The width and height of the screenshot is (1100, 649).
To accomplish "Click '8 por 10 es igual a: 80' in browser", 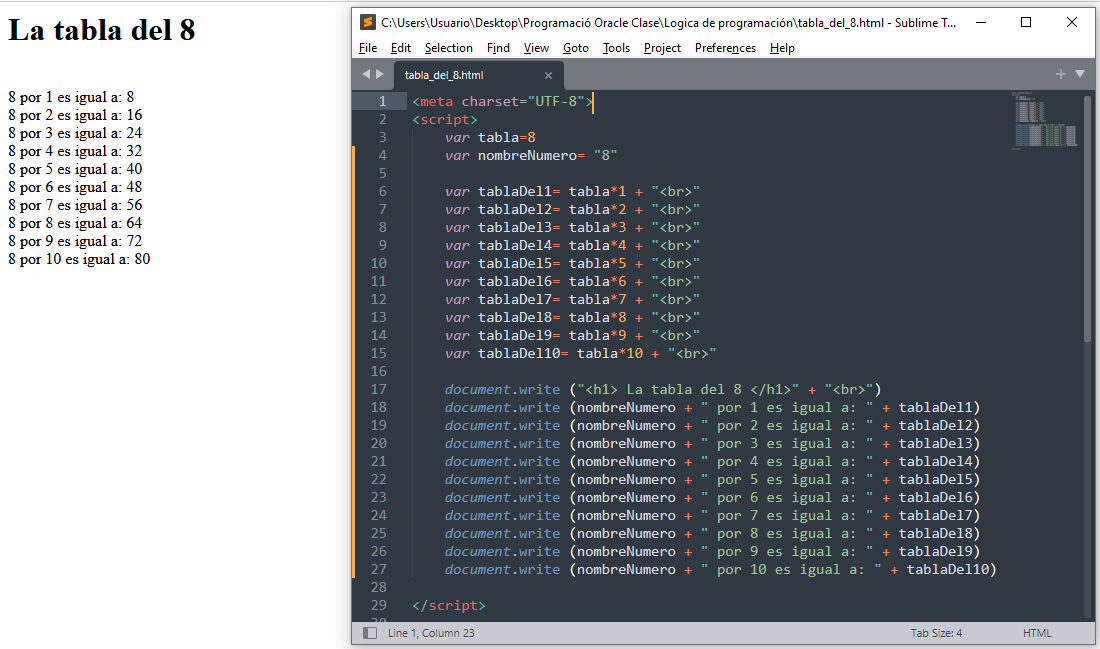I will 79,259.
